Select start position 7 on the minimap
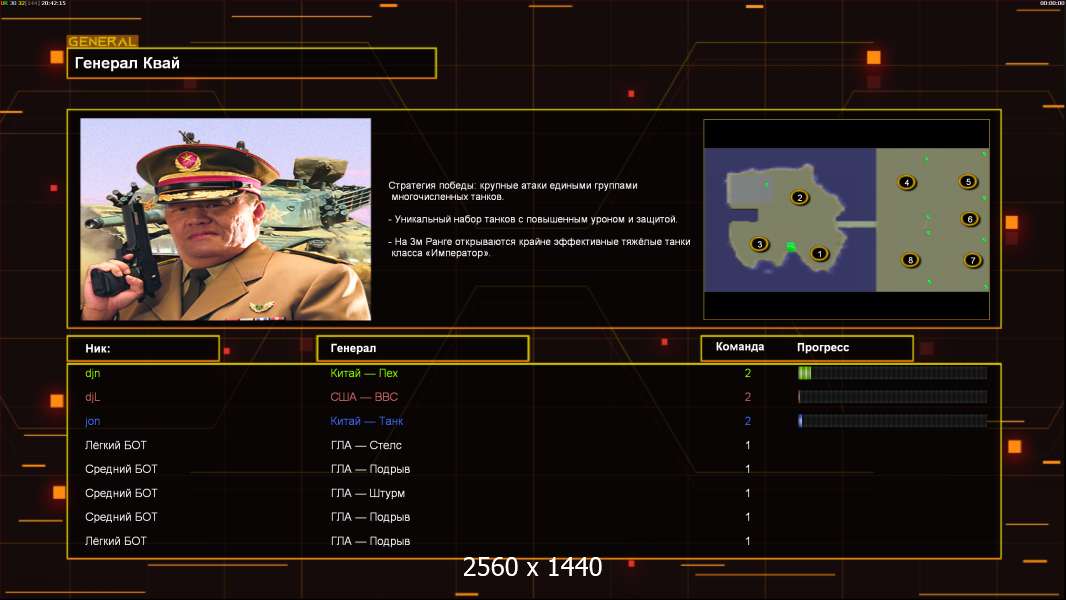1066x600 pixels. (x=972, y=260)
